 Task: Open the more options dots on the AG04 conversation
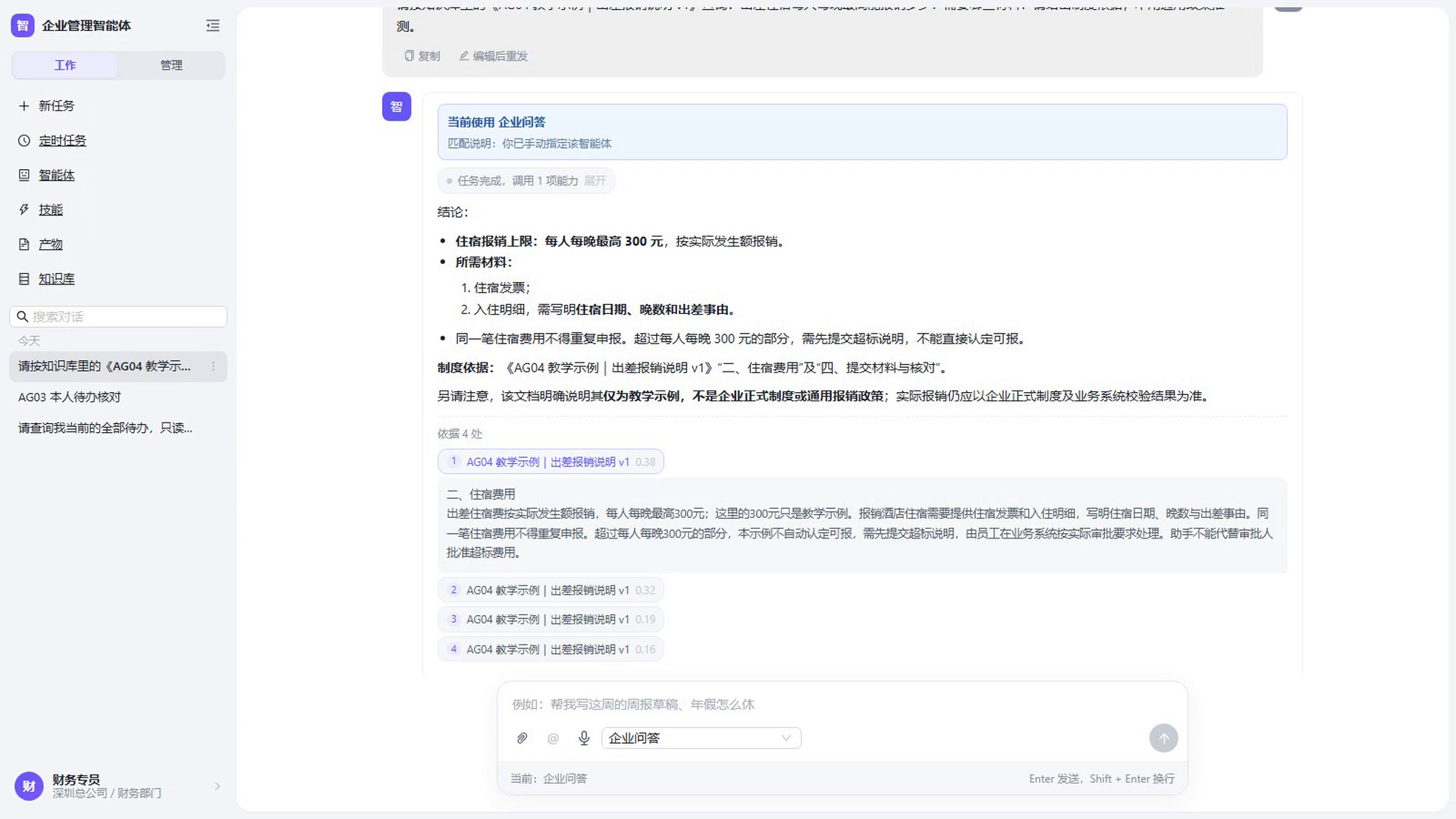point(213,367)
